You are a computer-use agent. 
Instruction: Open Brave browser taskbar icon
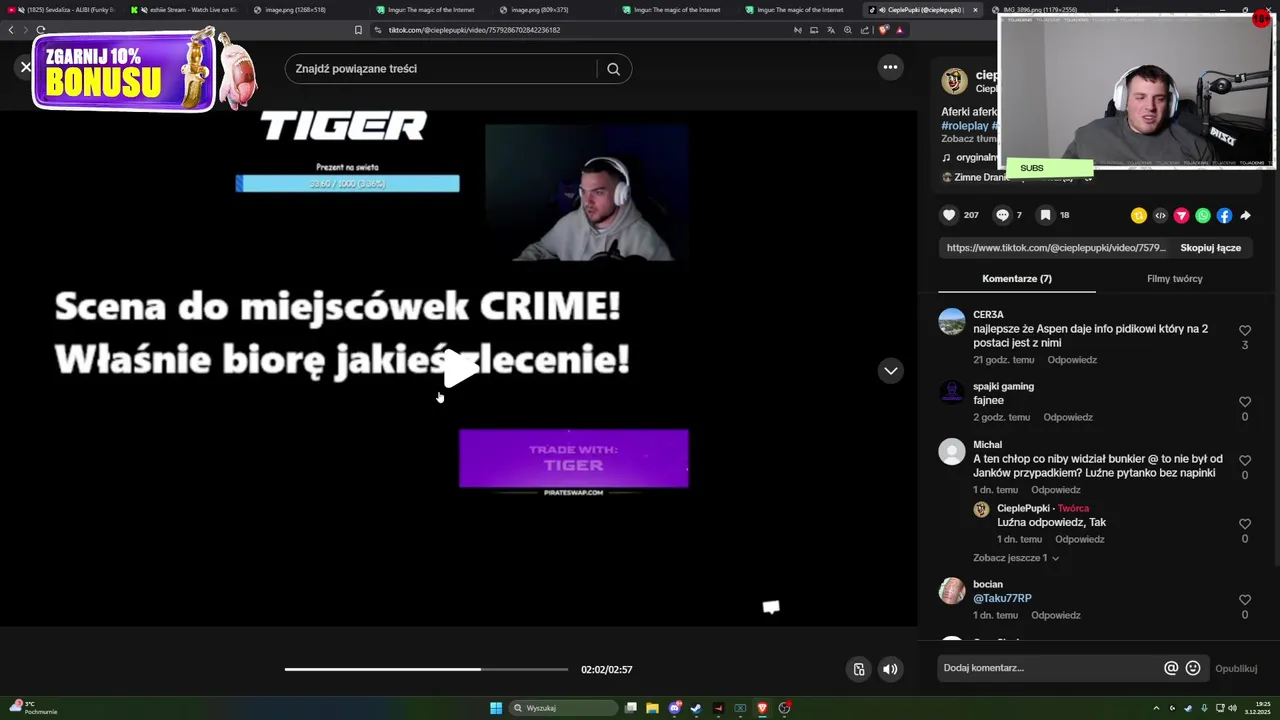point(762,708)
